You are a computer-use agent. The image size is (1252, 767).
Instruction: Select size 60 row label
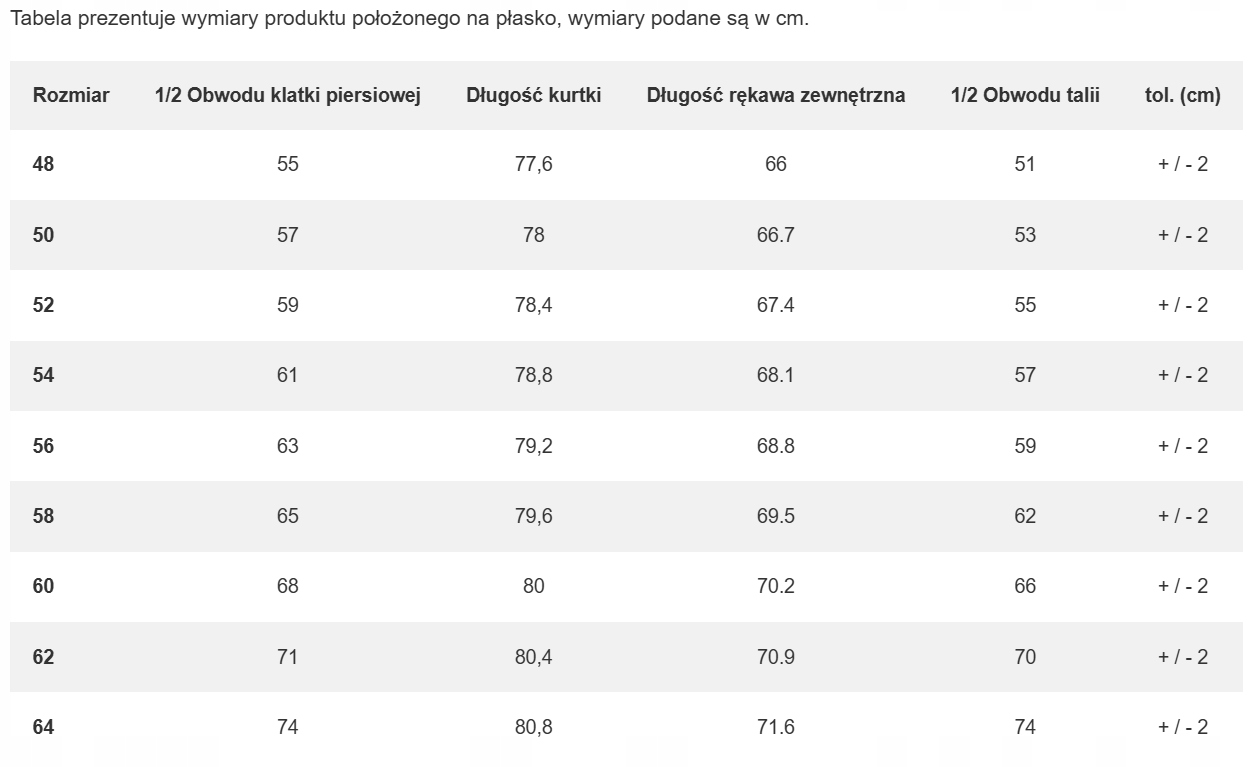[44, 586]
